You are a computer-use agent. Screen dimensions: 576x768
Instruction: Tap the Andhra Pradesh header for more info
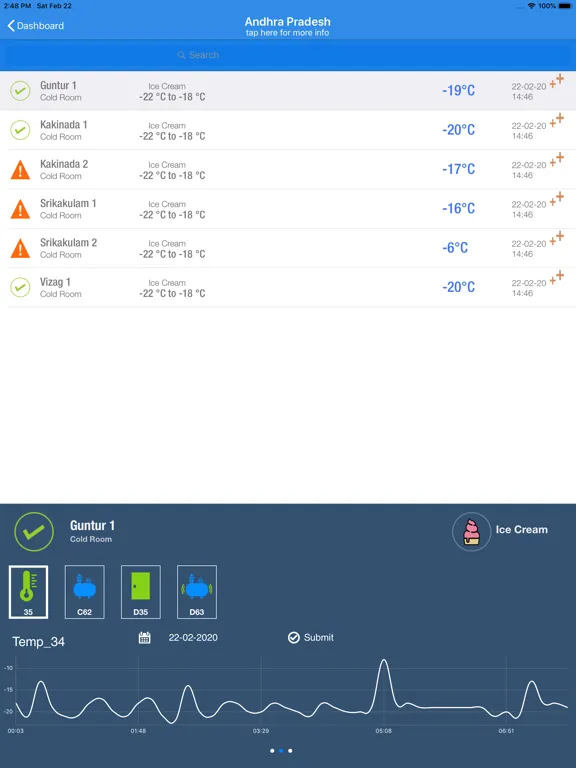click(x=288, y=26)
